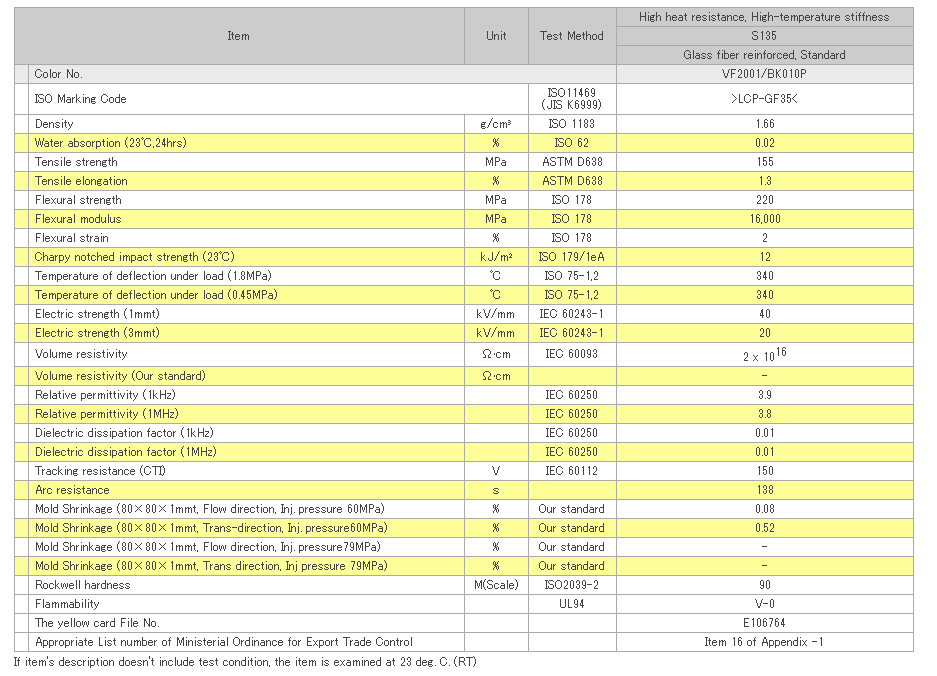Click the yellow card file number E106764
The image size is (937, 676).
tap(764, 623)
